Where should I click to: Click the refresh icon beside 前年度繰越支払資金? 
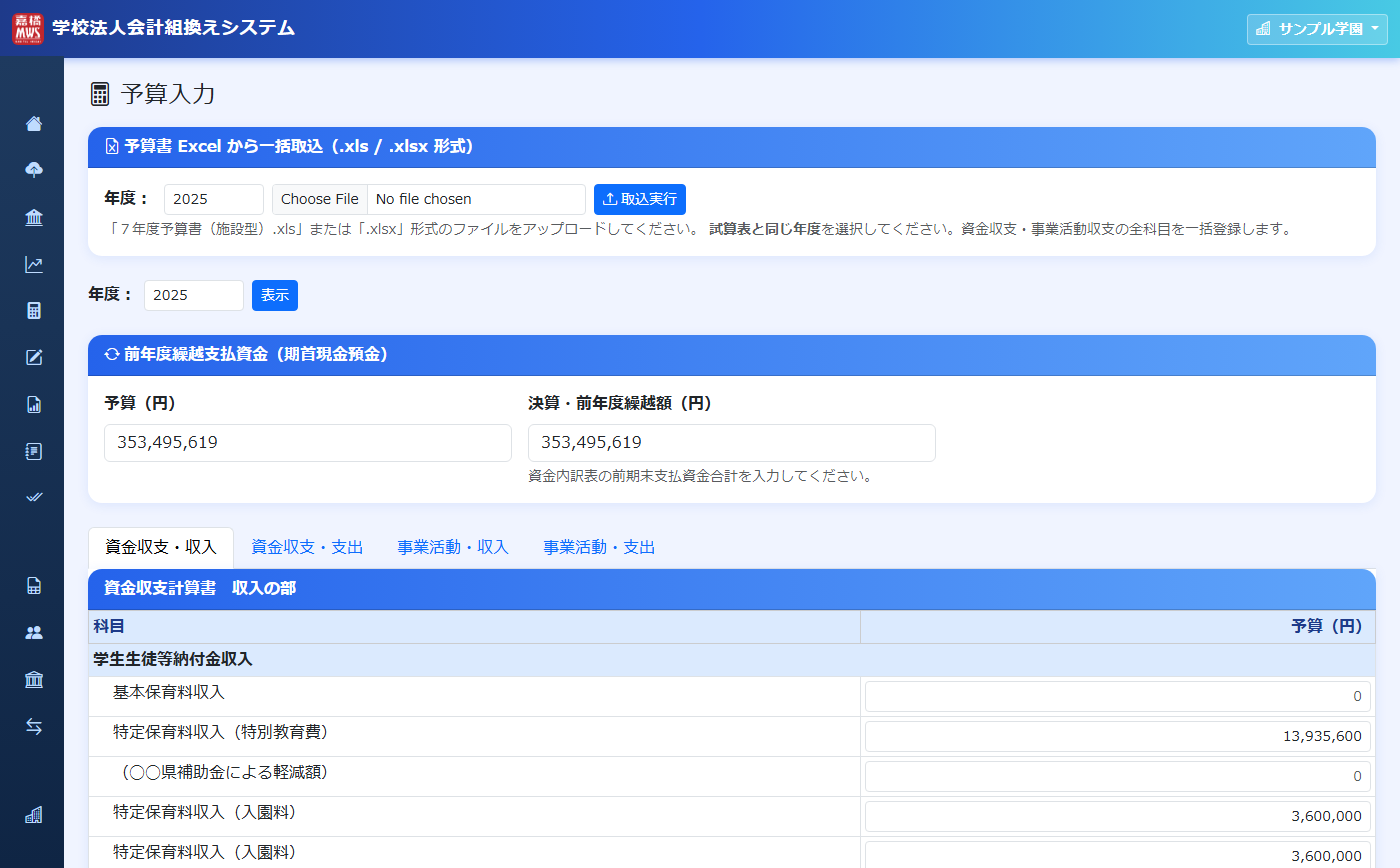tap(112, 355)
